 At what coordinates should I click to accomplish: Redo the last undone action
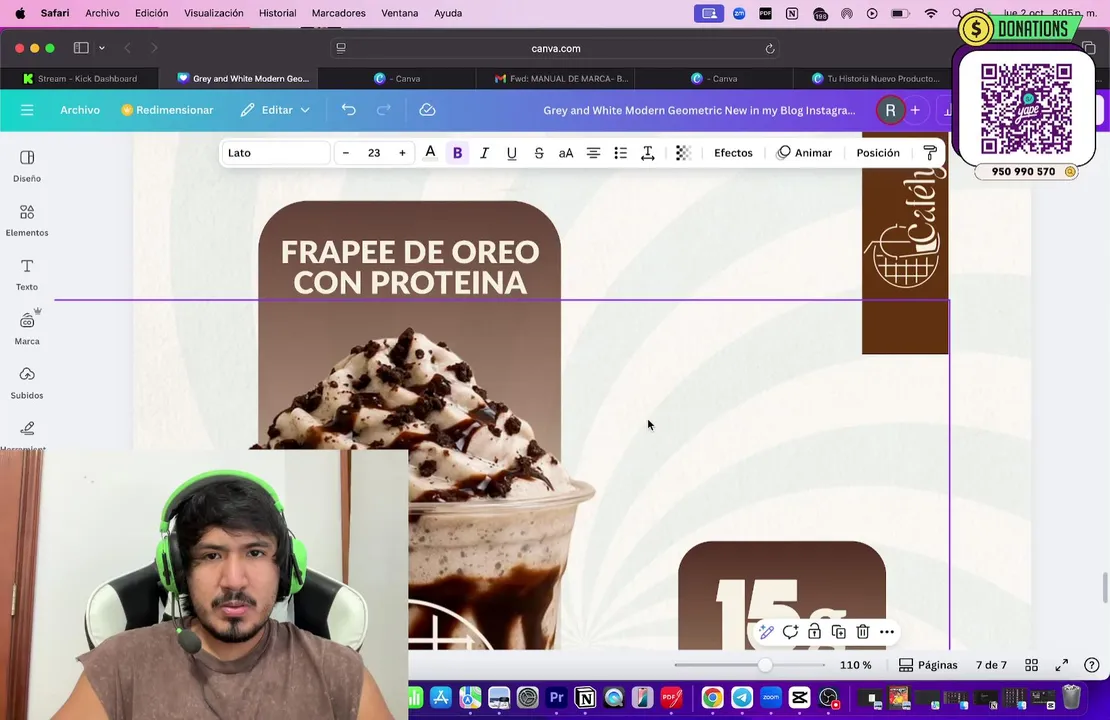383,110
